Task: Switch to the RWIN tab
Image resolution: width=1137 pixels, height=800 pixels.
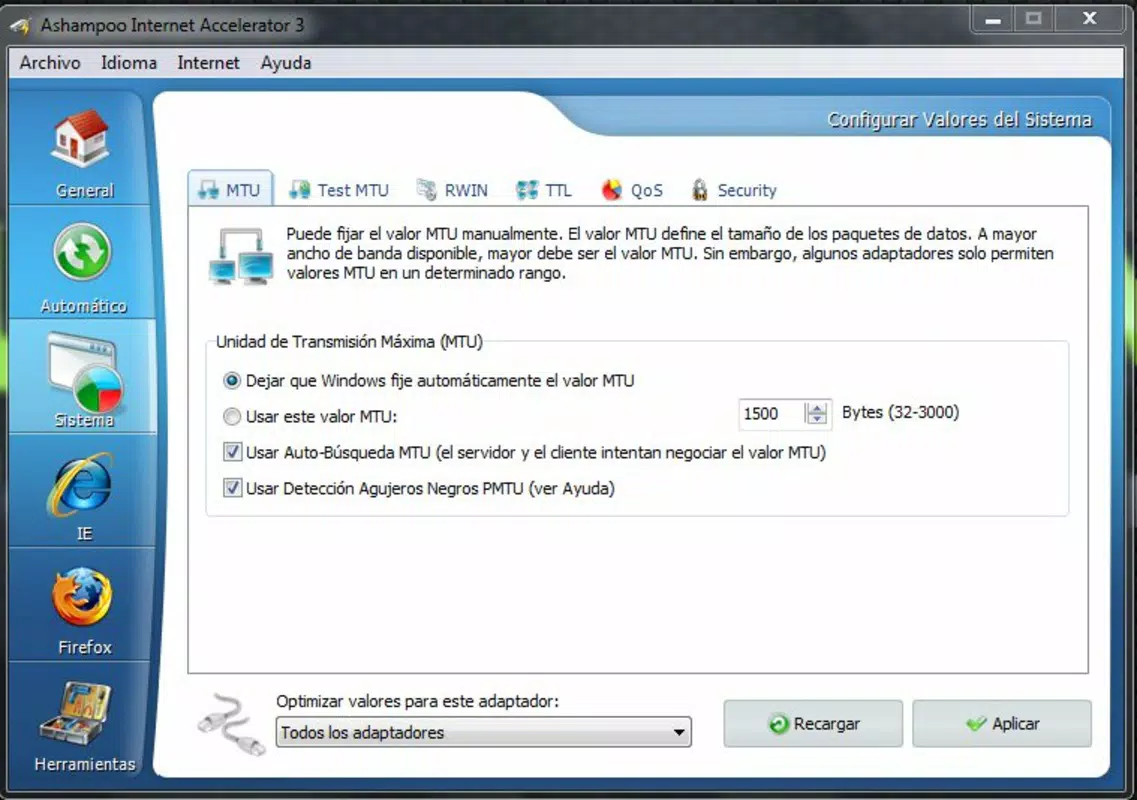Action: [x=452, y=190]
